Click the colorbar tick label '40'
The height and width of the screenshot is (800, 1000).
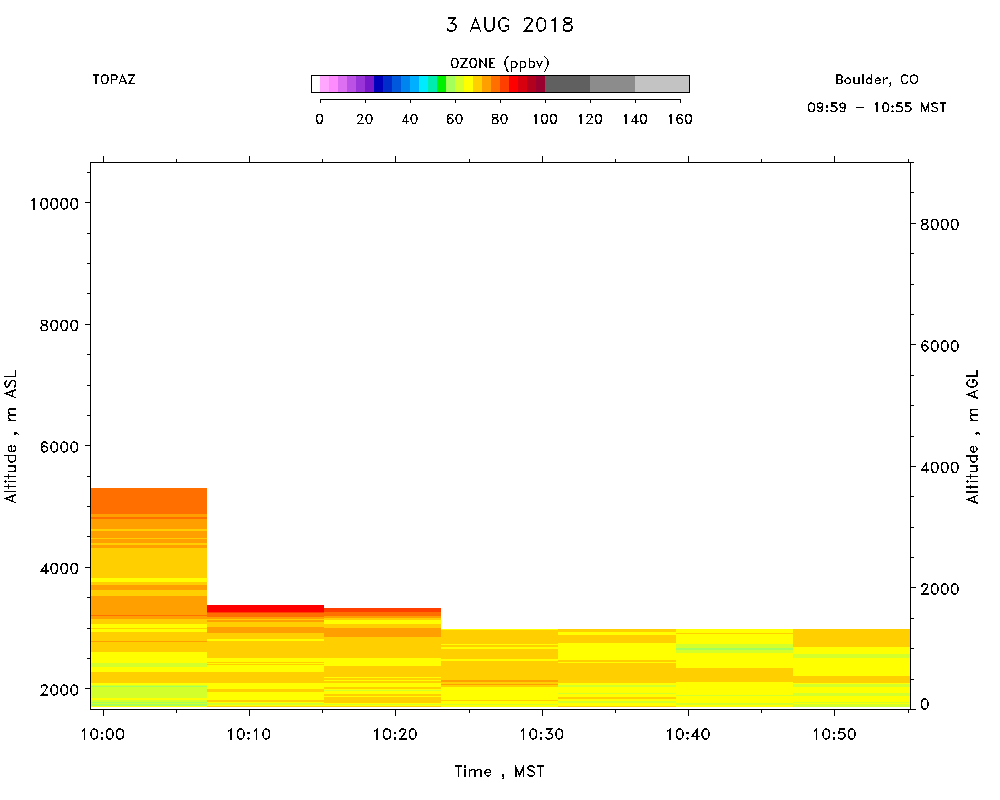coord(409,119)
